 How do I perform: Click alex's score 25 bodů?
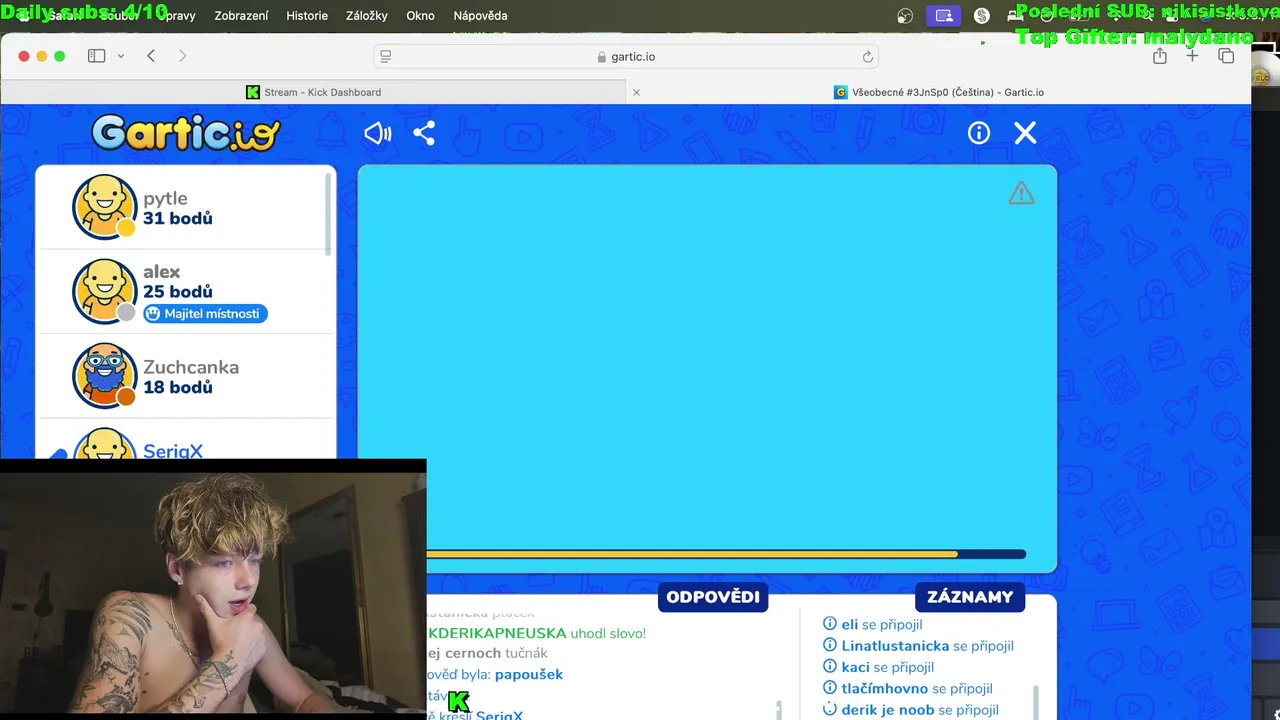point(178,292)
